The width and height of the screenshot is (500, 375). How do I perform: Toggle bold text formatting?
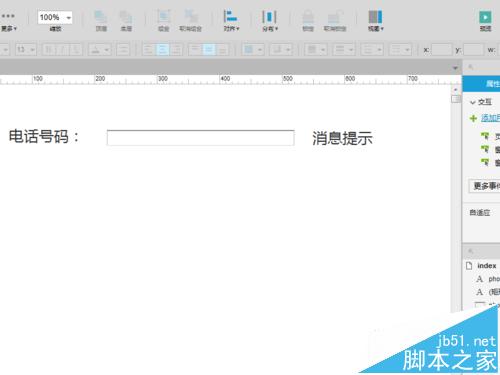[49, 50]
